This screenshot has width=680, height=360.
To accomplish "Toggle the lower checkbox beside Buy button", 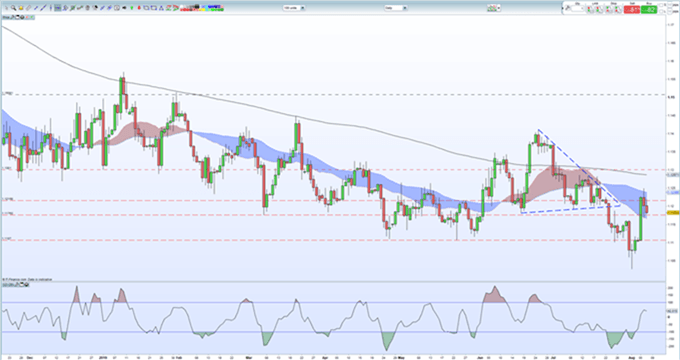I will (x=661, y=12).
